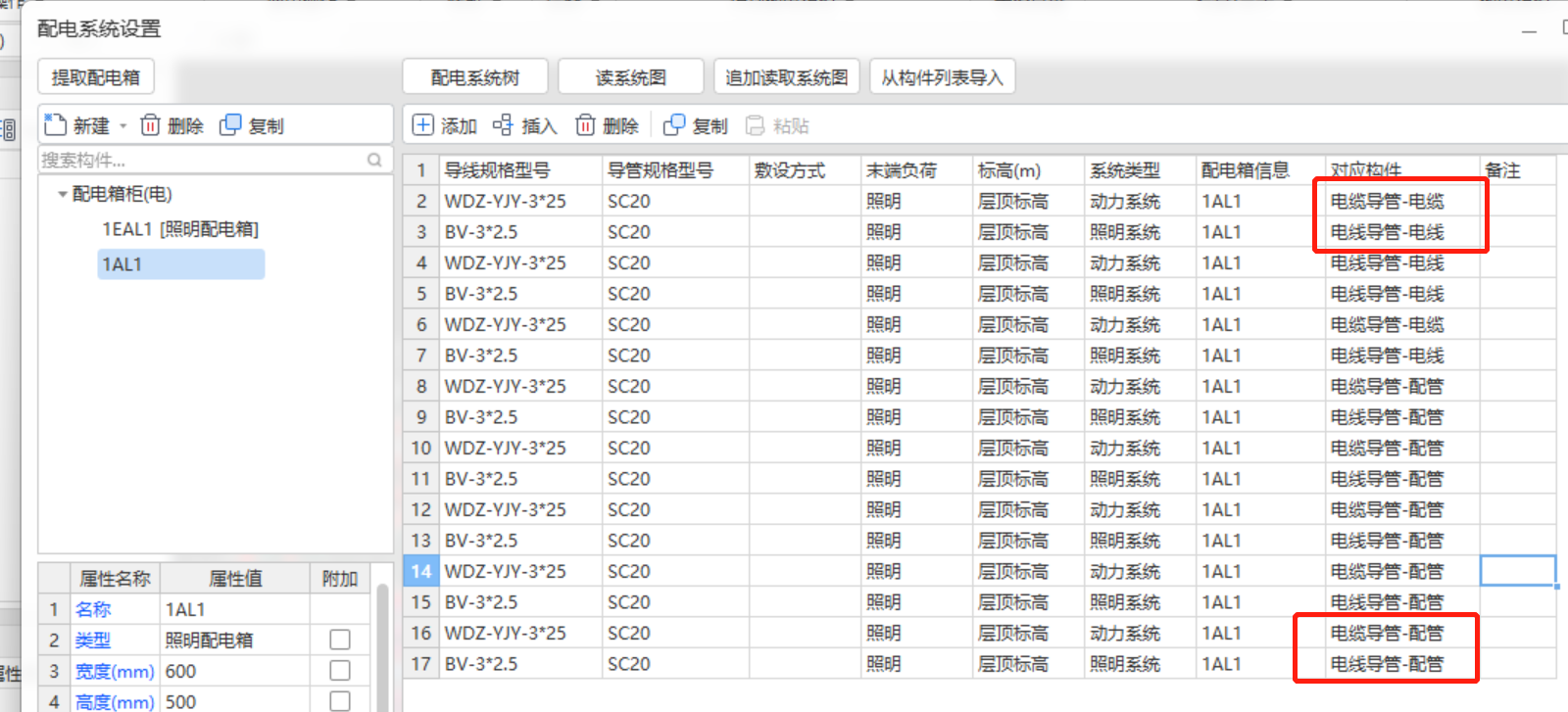The width and height of the screenshot is (1568, 712).
Task: Click the 系统类型 column header
Action: tap(1140, 170)
